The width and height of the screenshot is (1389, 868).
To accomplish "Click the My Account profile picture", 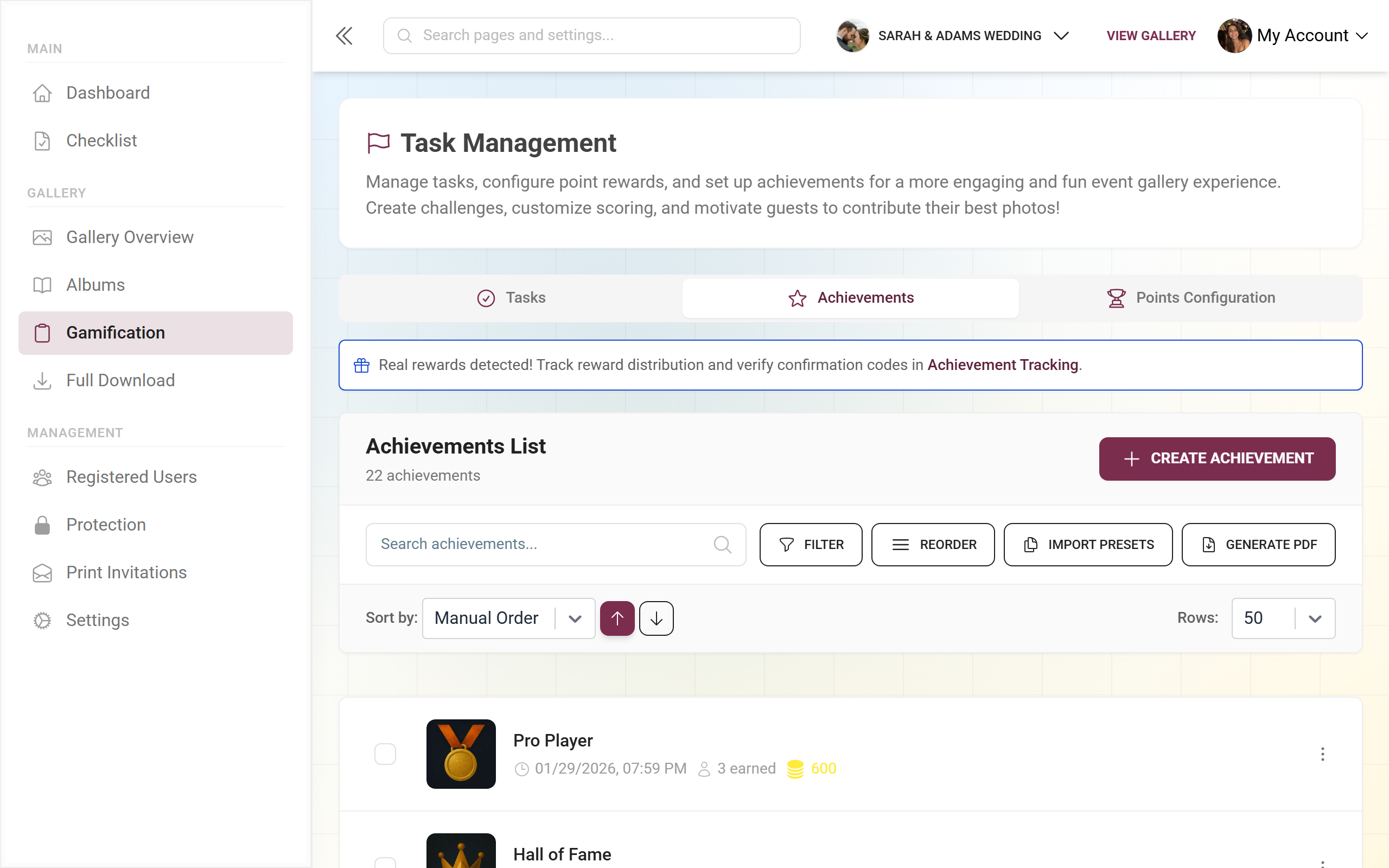I will coord(1234,36).
